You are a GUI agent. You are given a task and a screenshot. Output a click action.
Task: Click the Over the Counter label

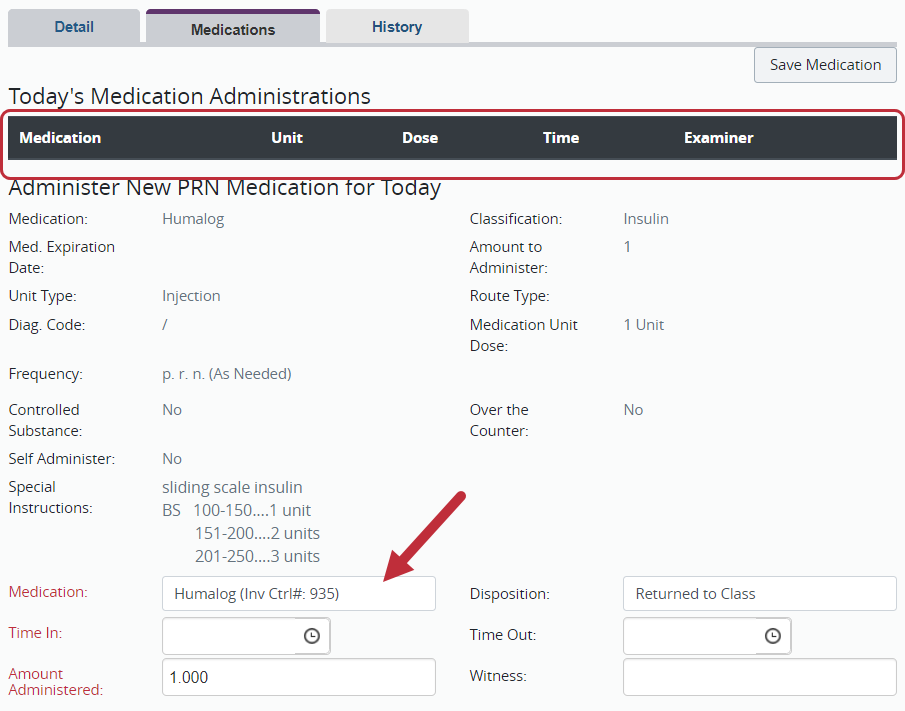point(499,420)
